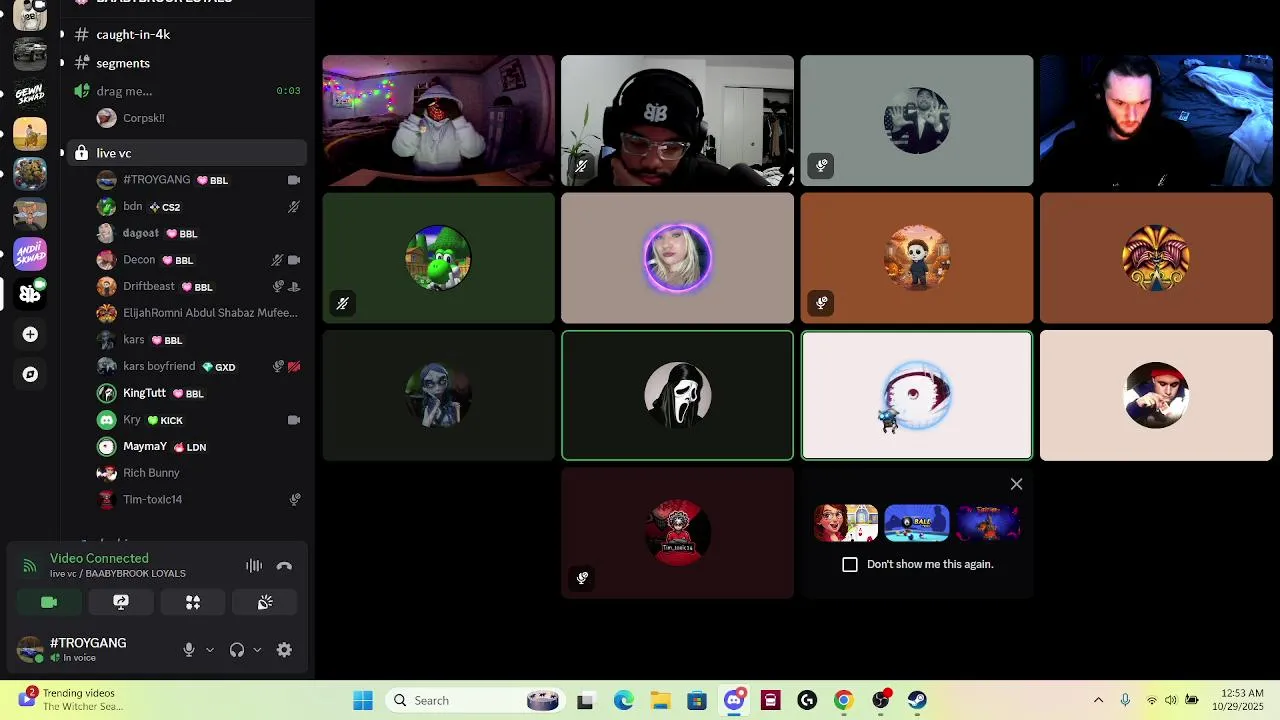Viewport: 1280px width, 720px height.
Task: Select the Ghostface avatar participant tile
Action: [677, 396]
